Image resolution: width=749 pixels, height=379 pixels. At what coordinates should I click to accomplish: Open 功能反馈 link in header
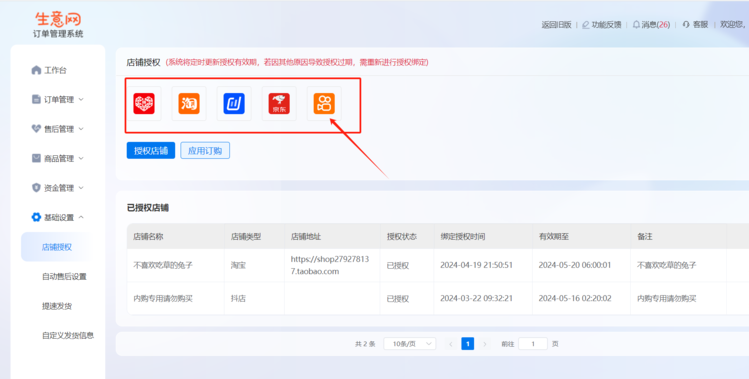(x=607, y=24)
